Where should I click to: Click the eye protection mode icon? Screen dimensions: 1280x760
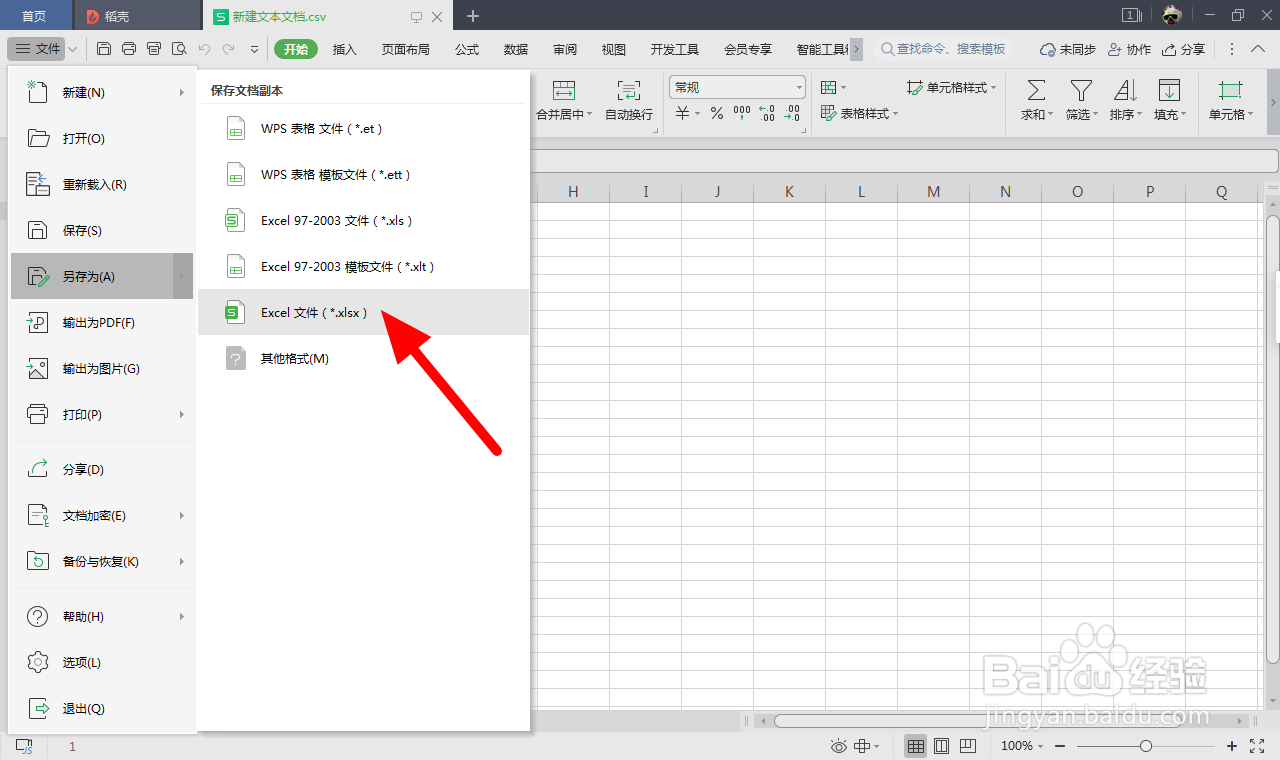(839, 746)
